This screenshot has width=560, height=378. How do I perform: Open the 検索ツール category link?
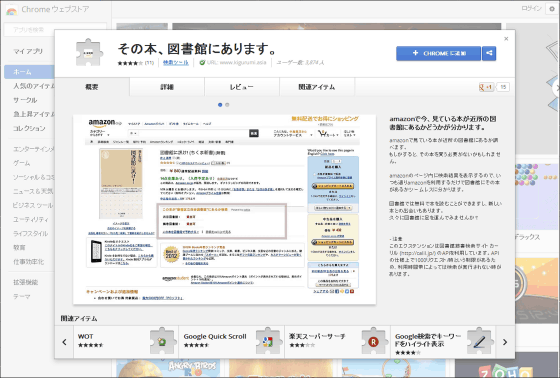pos(176,63)
